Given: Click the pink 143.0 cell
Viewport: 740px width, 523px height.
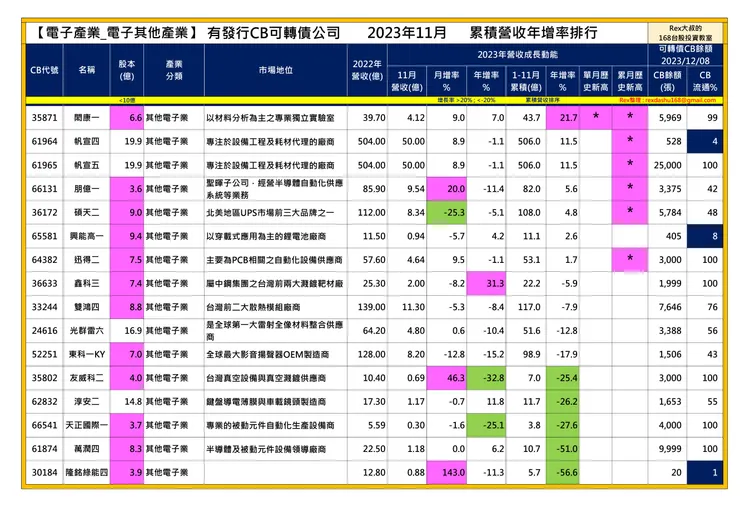Looking at the screenshot, I should coord(446,472).
